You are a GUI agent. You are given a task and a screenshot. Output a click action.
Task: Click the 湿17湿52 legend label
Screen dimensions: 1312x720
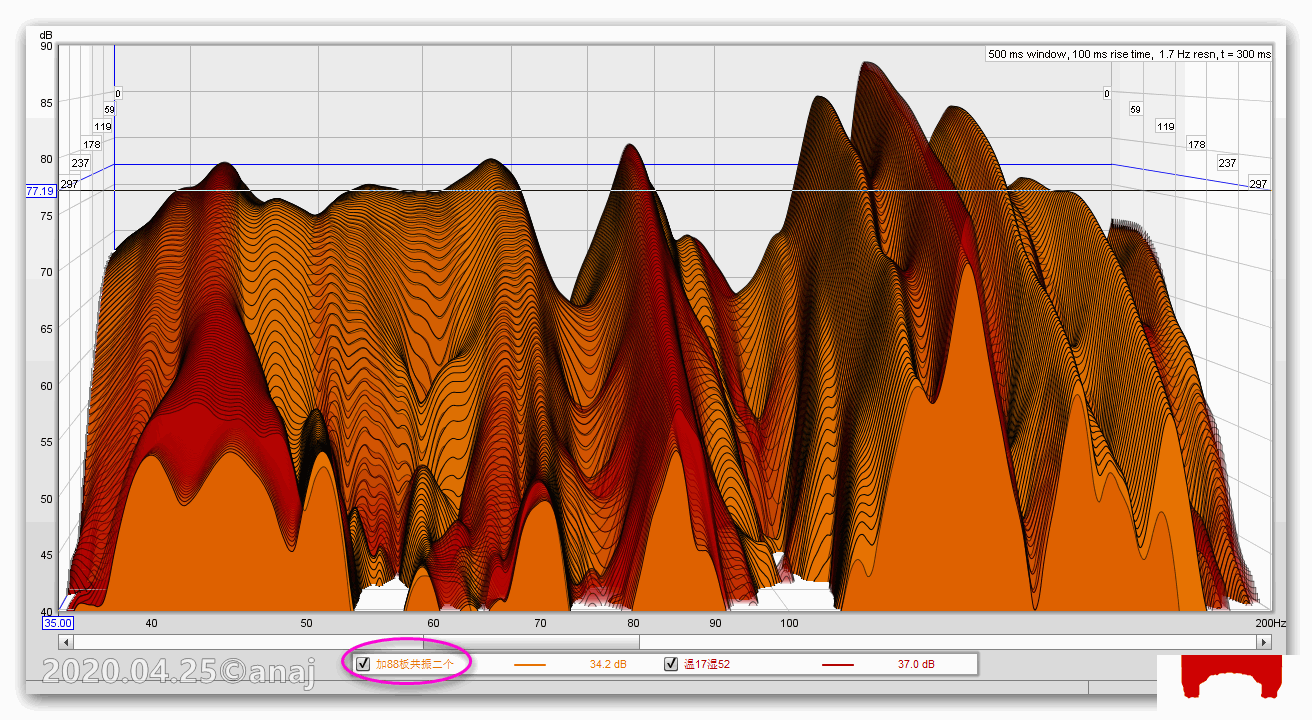click(x=707, y=664)
